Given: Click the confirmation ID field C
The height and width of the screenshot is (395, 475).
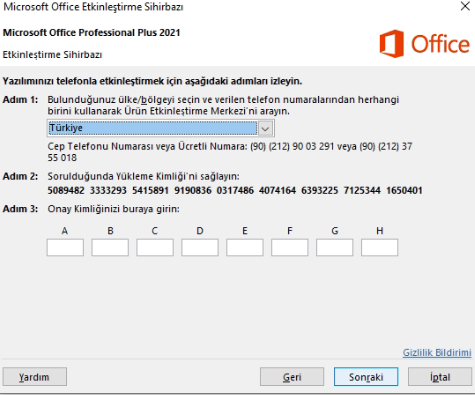Looking at the screenshot, I should 155,247.
